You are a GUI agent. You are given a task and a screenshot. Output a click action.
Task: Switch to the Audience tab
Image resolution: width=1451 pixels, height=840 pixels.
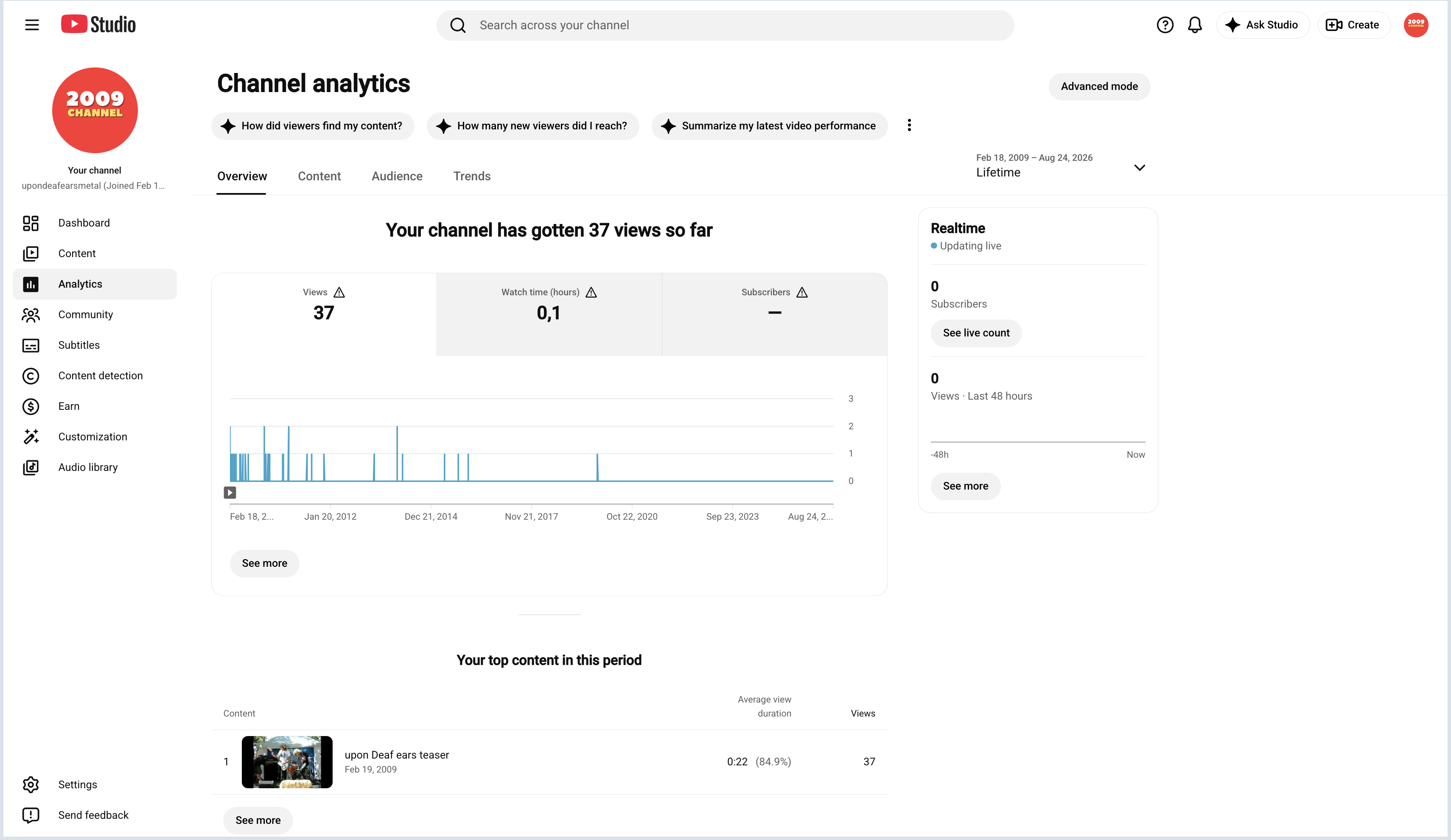[397, 176]
